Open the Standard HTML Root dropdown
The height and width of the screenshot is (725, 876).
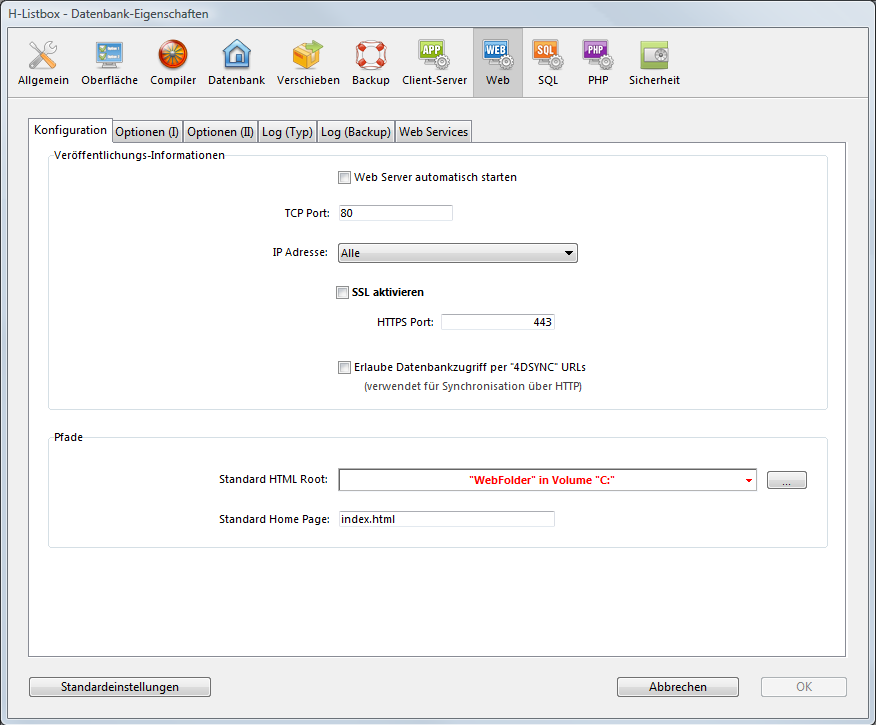548,480
